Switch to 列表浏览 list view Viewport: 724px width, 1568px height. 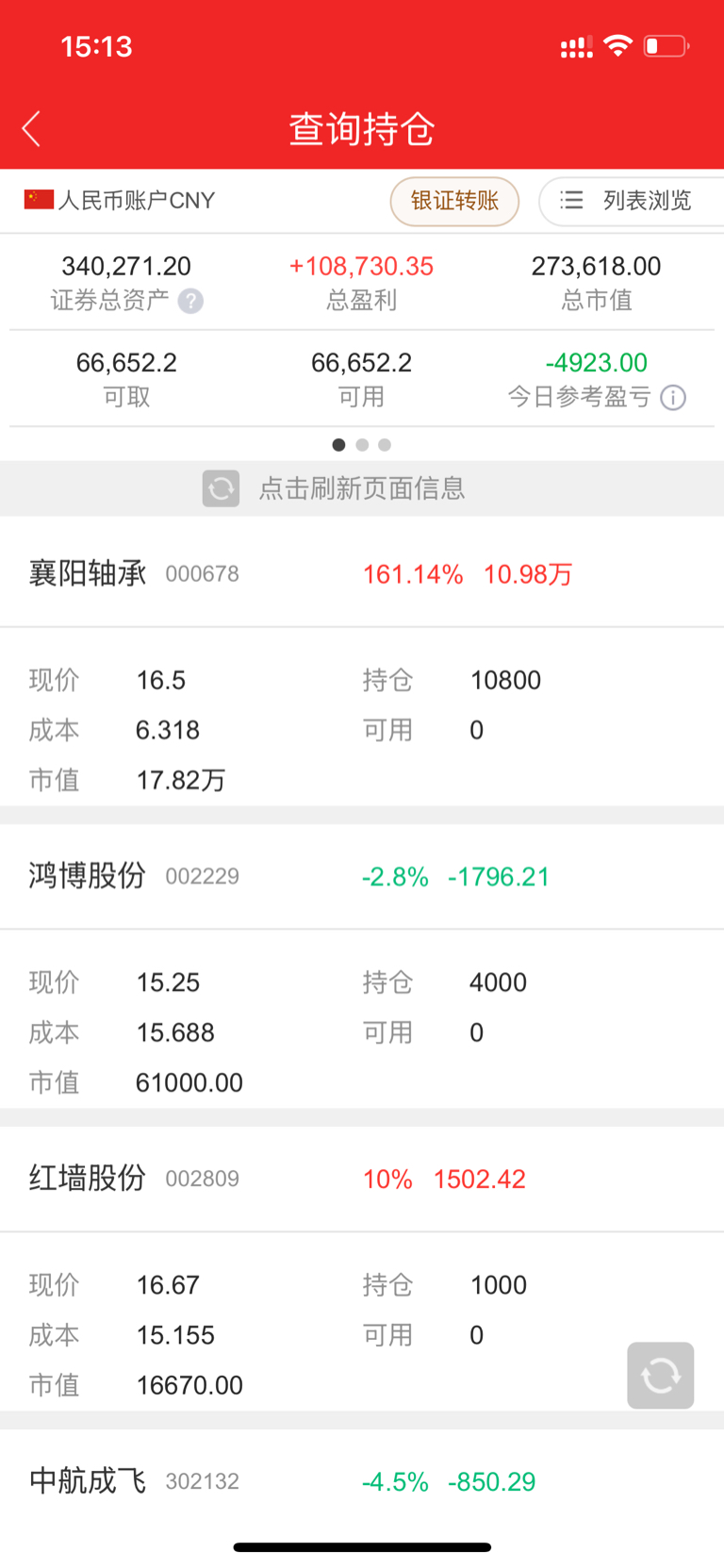(x=647, y=201)
